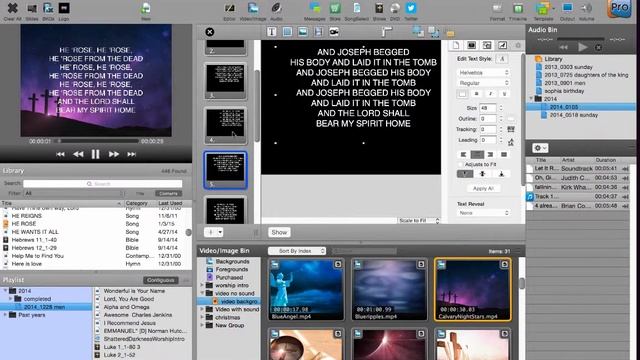The width and height of the screenshot is (640, 360).
Task: Open the Scale to Fit dropdown
Action: pos(419,220)
